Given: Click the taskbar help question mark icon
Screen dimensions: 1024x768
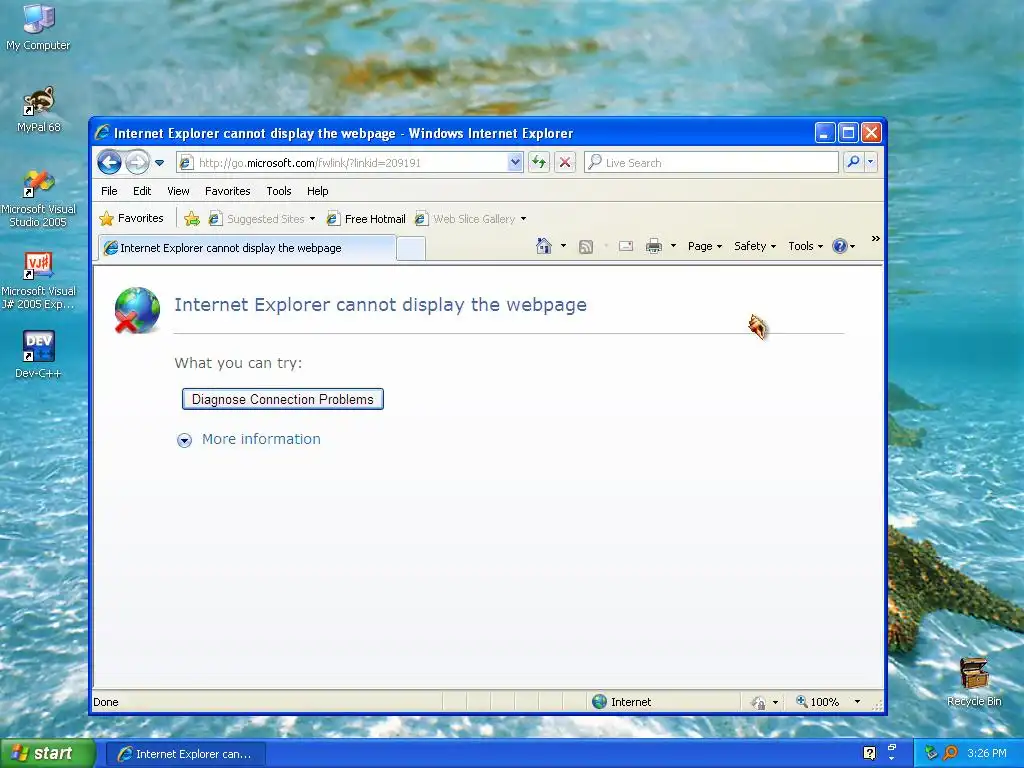Looking at the screenshot, I should click(x=869, y=753).
